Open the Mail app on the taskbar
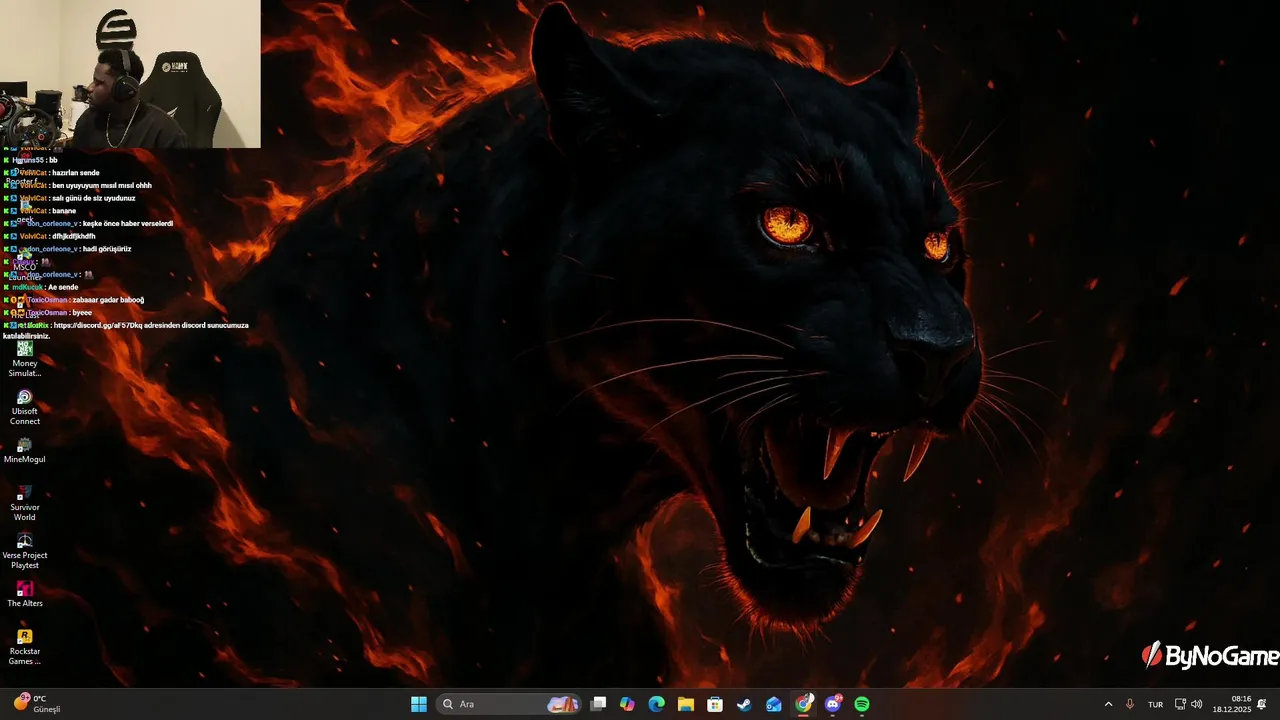The width and height of the screenshot is (1280, 720). (773, 704)
